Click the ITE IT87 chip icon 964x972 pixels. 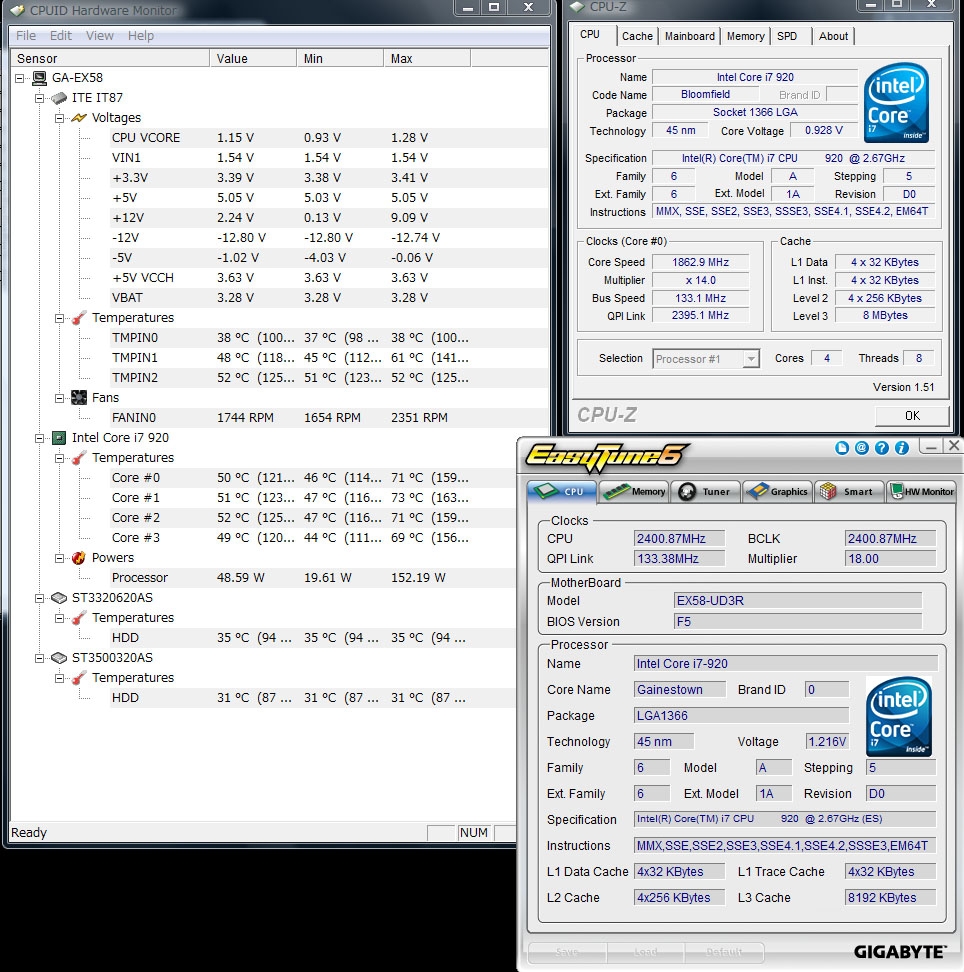(x=59, y=98)
